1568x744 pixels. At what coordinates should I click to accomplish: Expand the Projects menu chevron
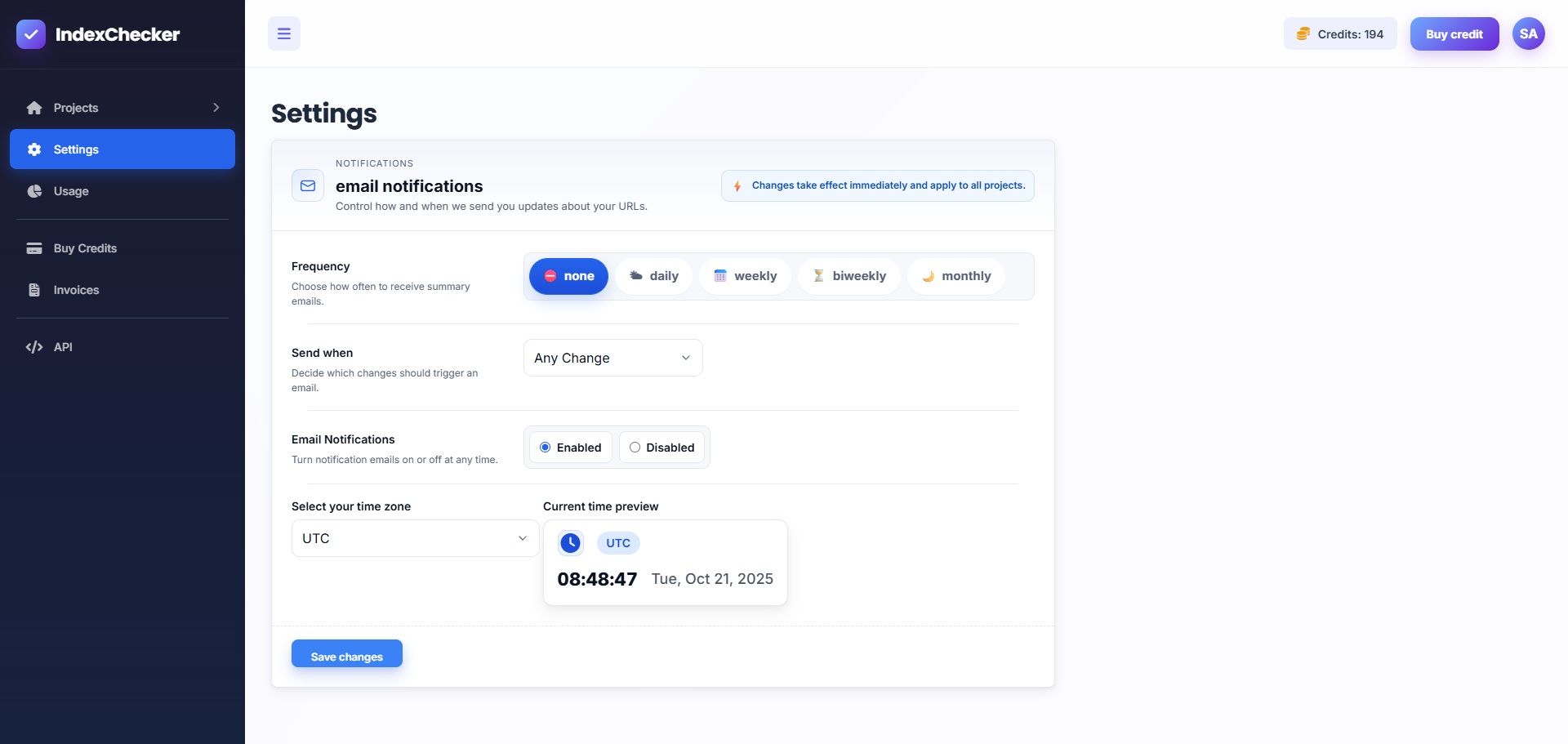coord(216,108)
